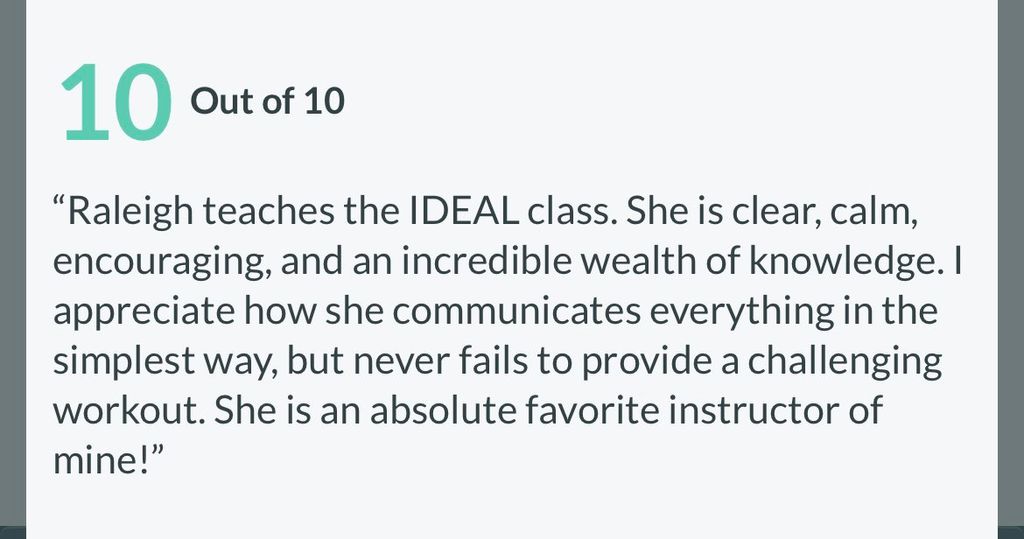Click the "Out of 10" label
The width and height of the screenshot is (1024, 539).
pyautogui.click(x=267, y=101)
